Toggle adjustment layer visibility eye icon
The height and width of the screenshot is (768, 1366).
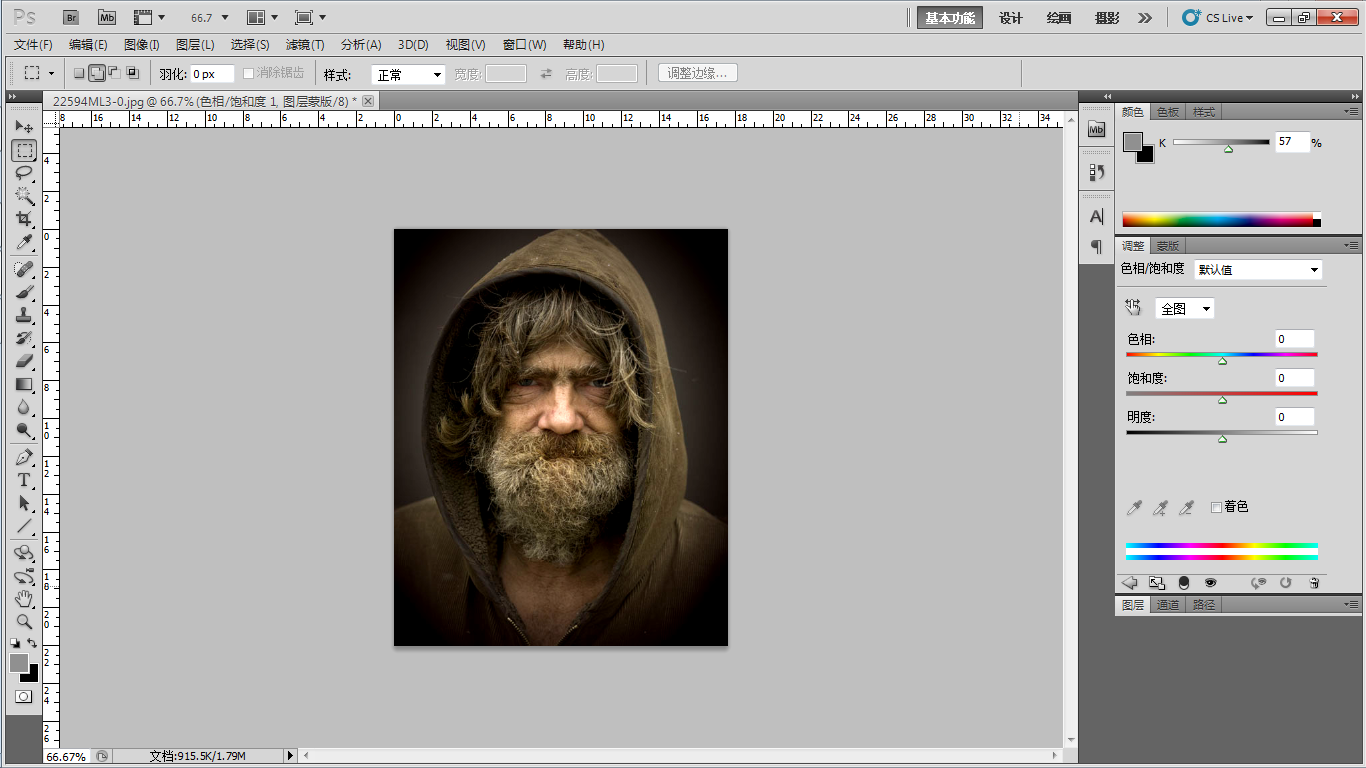(1210, 582)
